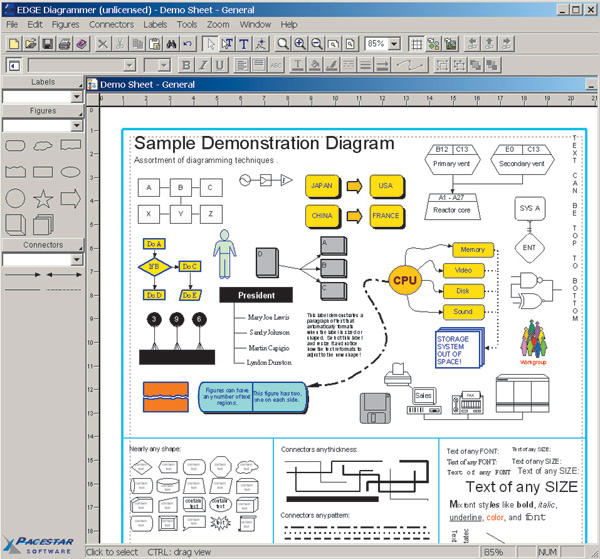This screenshot has width=600, height=559.
Task: Click the Labels panel header button
Action: coord(43,82)
